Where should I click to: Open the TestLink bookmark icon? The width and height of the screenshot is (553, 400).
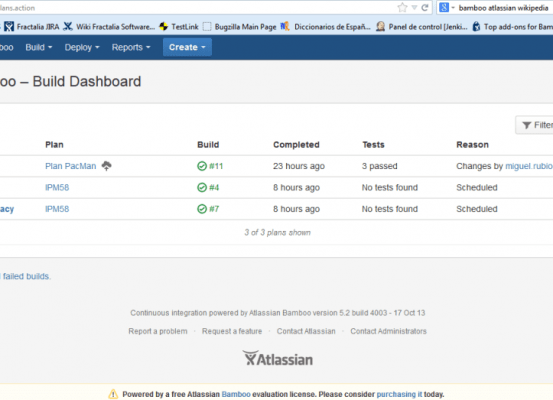coord(163,26)
